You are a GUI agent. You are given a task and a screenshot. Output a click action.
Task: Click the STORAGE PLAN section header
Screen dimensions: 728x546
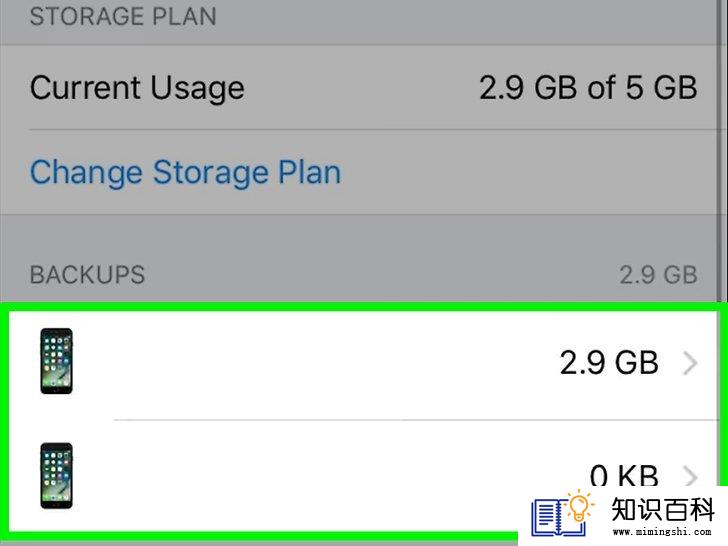tap(123, 16)
